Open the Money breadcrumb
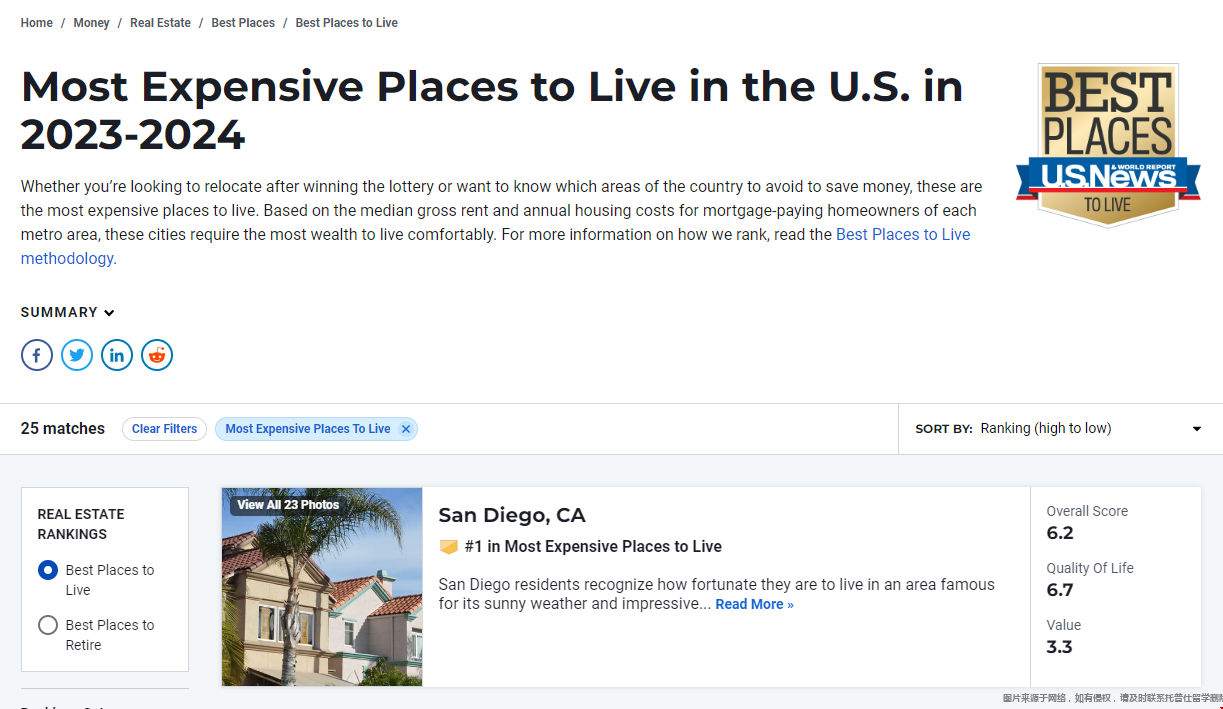The height and width of the screenshot is (709, 1223). (91, 23)
